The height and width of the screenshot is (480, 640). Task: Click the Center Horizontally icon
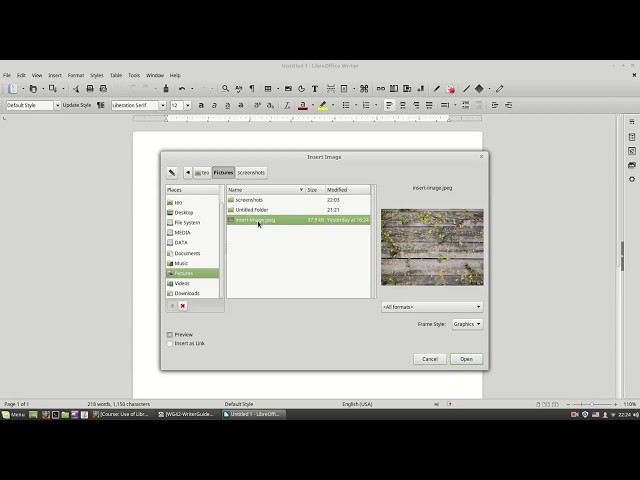tap(402, 105)
